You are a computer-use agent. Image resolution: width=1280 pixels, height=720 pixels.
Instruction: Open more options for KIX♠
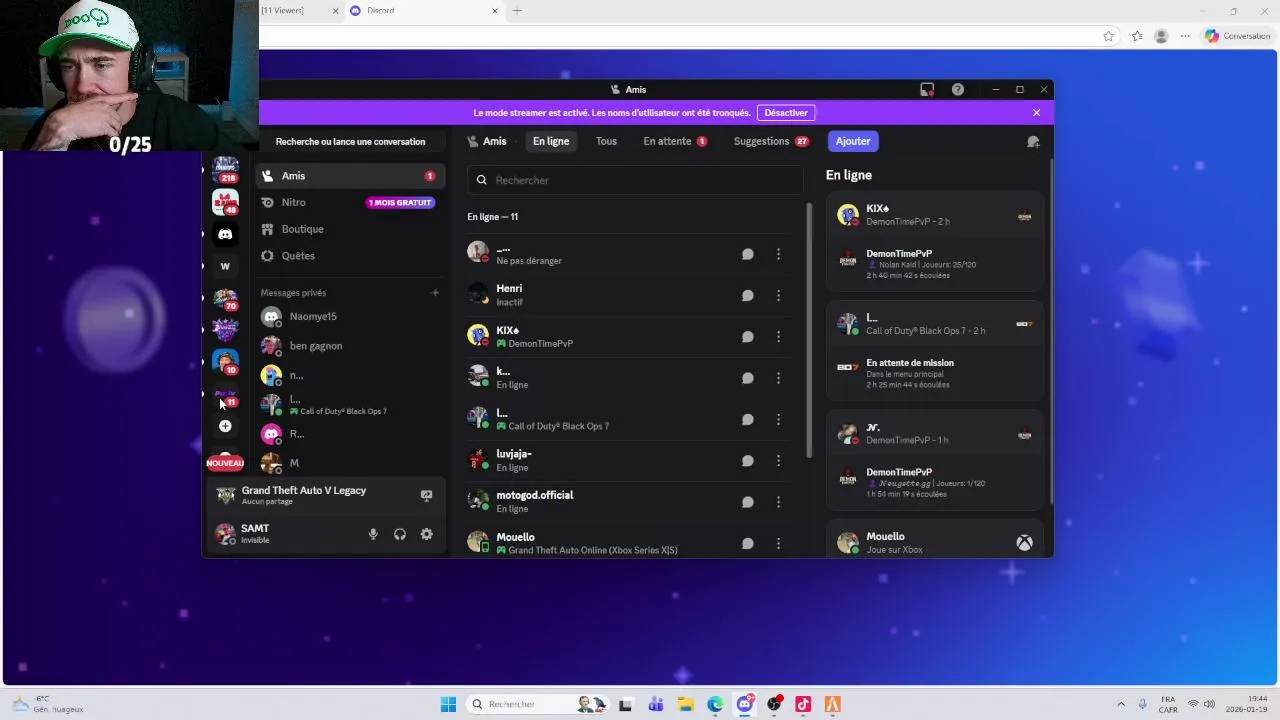pyautogui.click(x=778, y=337)
